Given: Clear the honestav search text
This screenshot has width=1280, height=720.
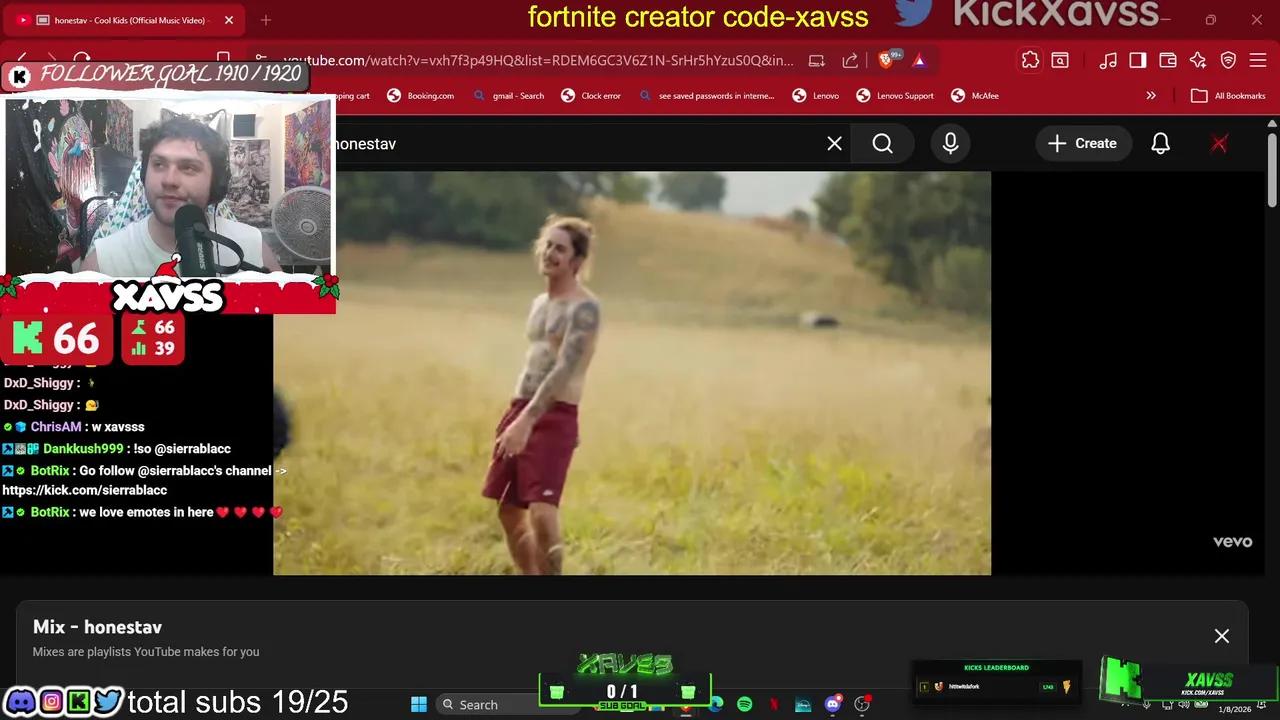Looking at the screenshot, I should (834, 144).
